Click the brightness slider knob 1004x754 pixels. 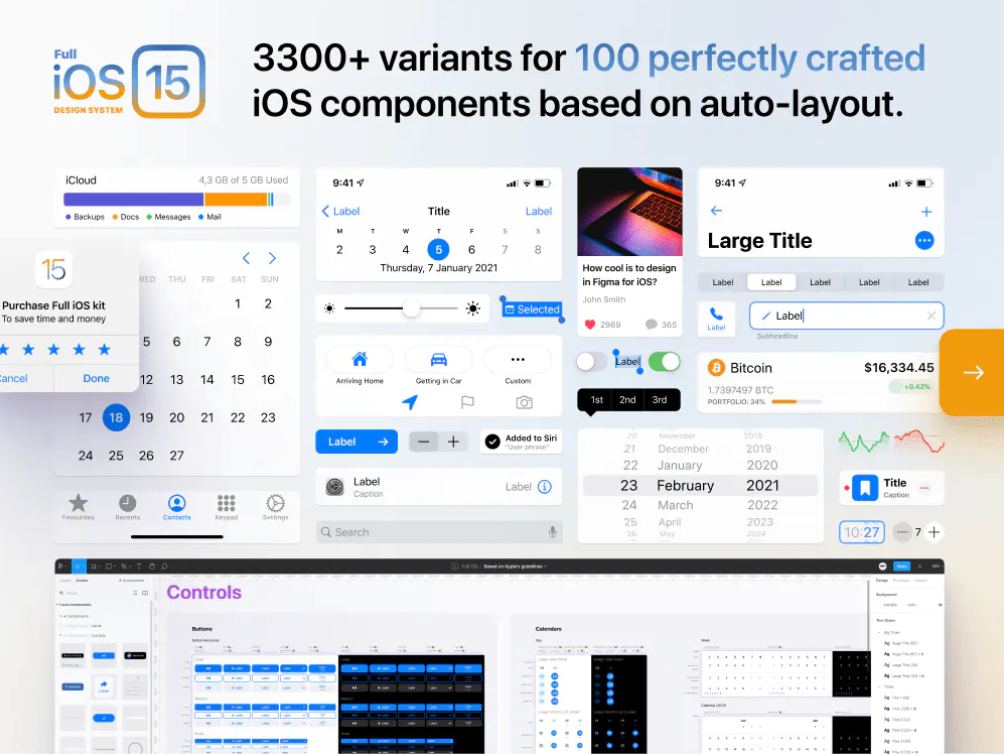(411, 309)
